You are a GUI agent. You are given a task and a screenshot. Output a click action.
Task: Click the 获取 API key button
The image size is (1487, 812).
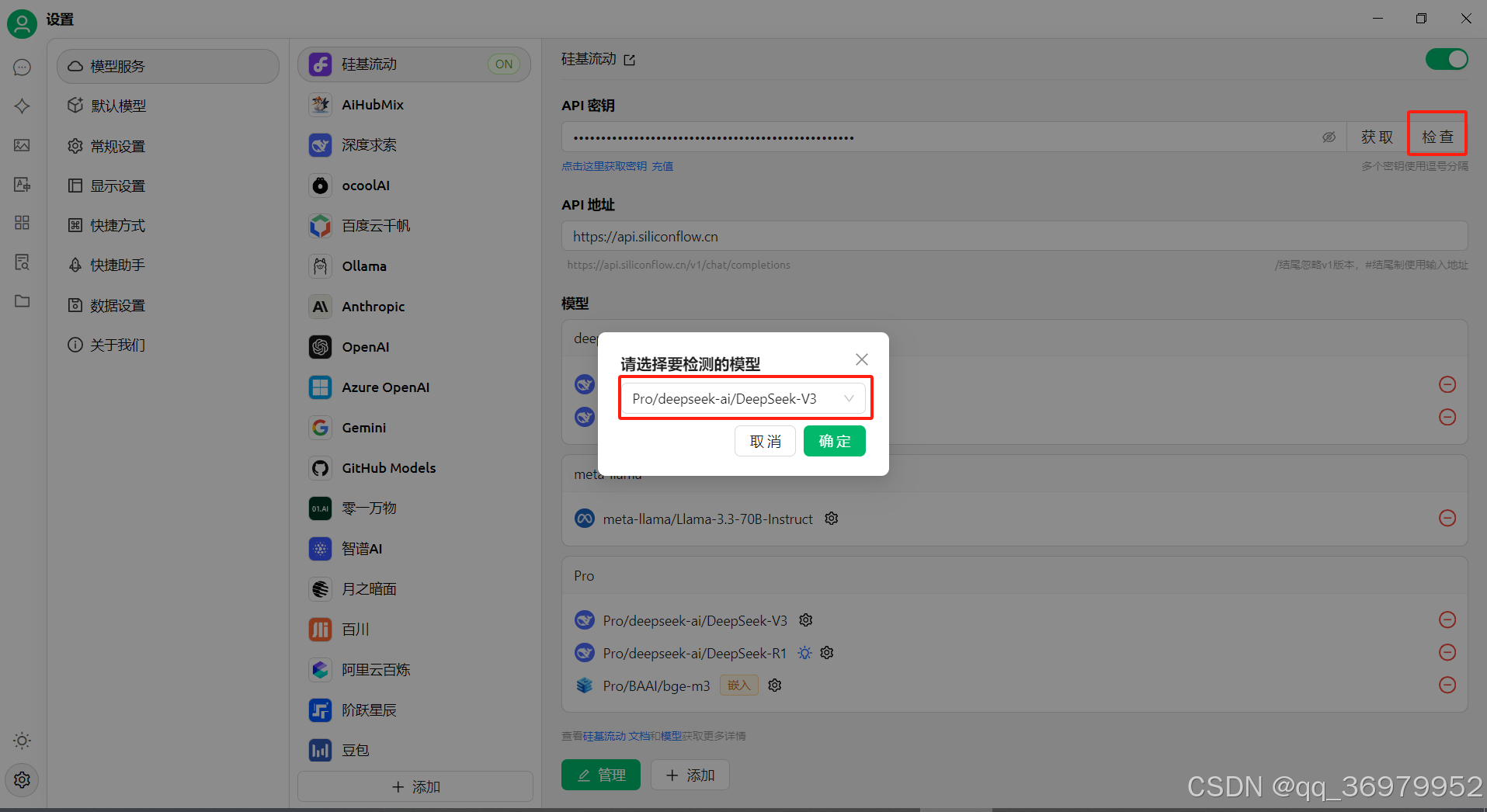1377,137
